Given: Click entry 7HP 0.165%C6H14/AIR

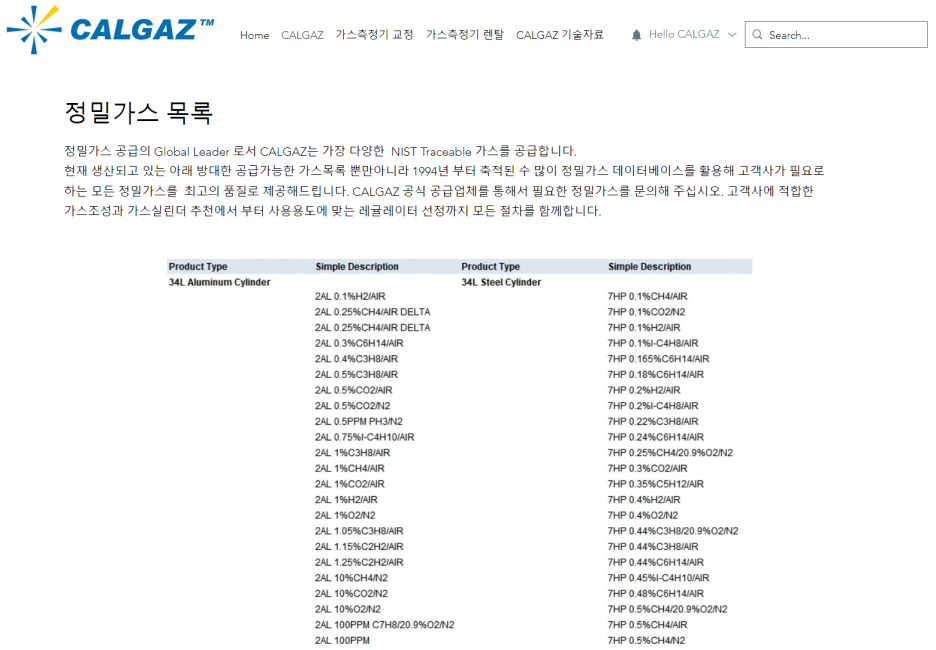Looking at the screenshot, I should tap(658, 359).
